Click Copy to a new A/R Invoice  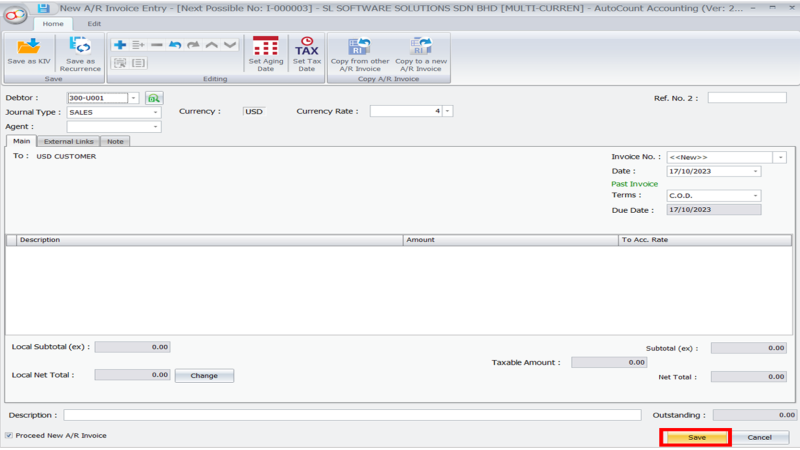[421, 54]
